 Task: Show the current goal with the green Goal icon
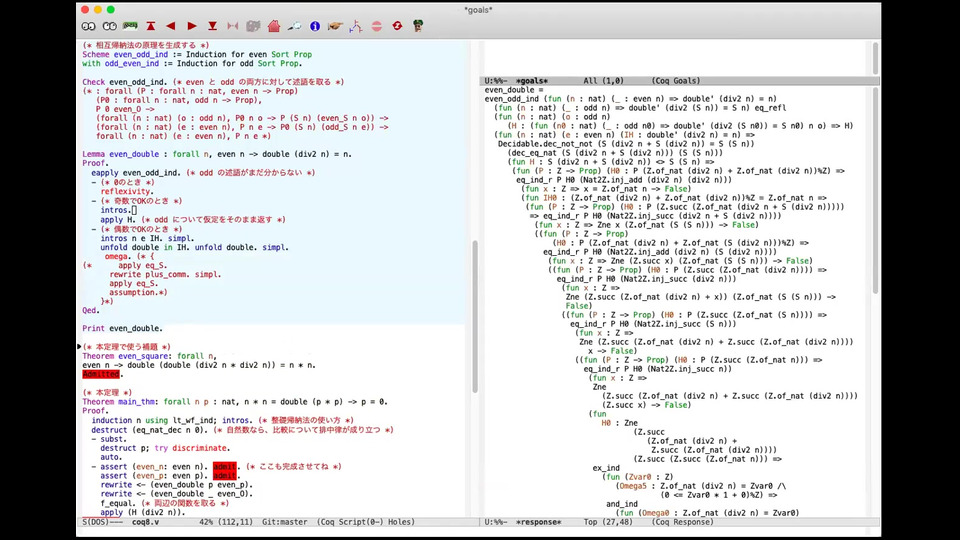coord(130,26)
